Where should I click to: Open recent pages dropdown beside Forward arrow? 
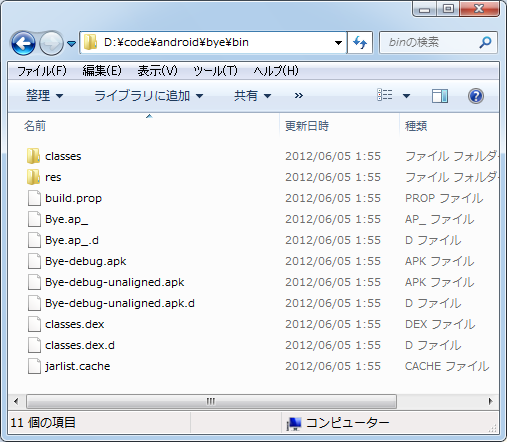click(x=71, y=44)
